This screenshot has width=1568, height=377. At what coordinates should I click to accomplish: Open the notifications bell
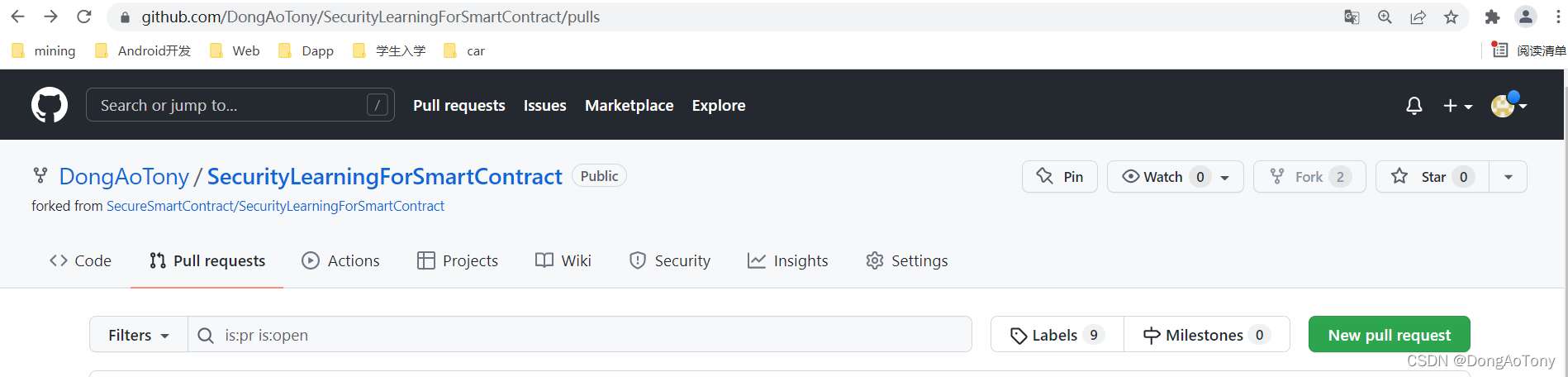(1414, 106)
